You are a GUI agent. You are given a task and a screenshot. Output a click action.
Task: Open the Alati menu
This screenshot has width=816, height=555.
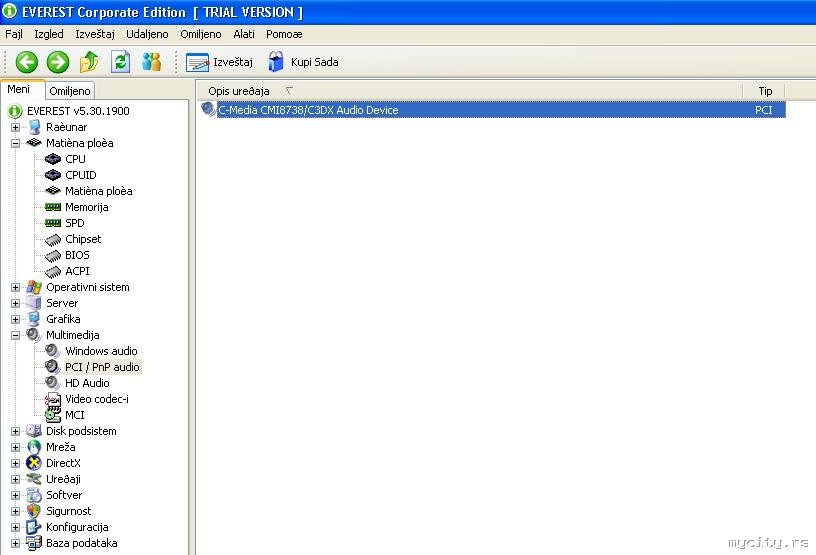pyautogui.click(x=244, y=34)
